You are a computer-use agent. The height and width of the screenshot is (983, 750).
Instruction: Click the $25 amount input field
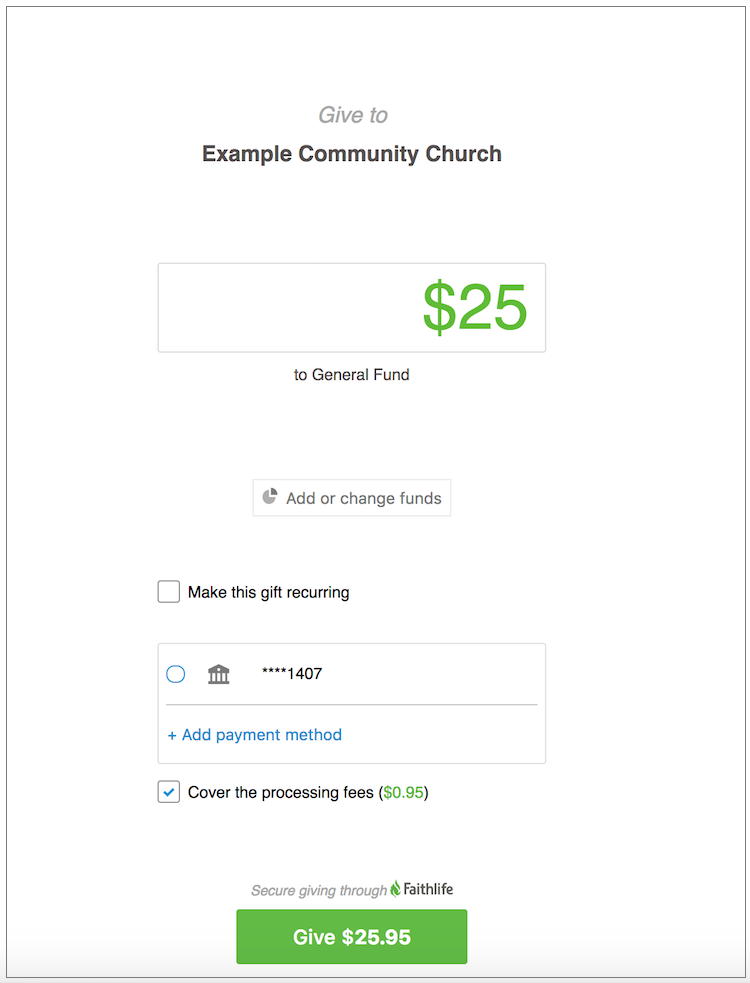pos(352,308)
